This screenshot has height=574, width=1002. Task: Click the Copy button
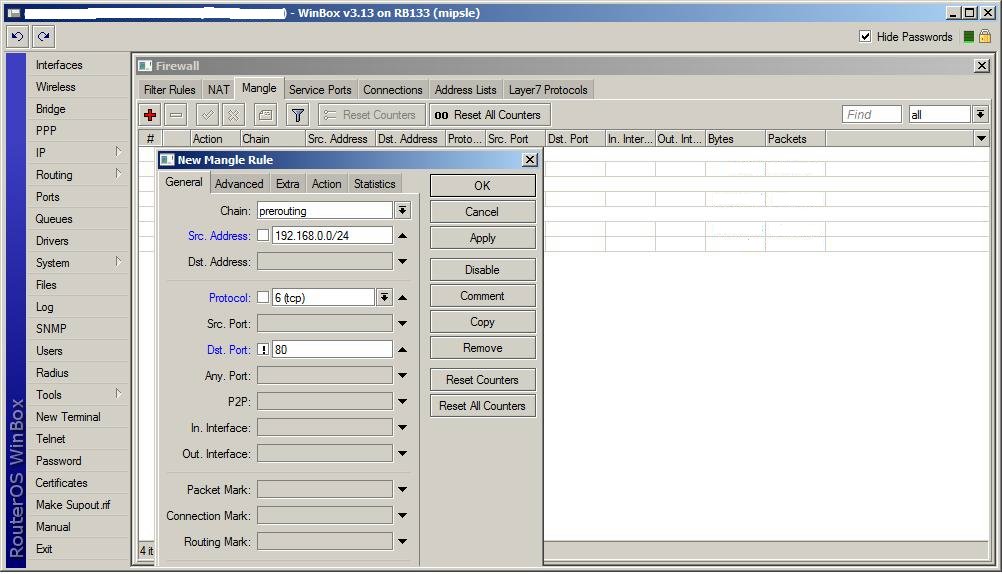(x=482, y=322)
